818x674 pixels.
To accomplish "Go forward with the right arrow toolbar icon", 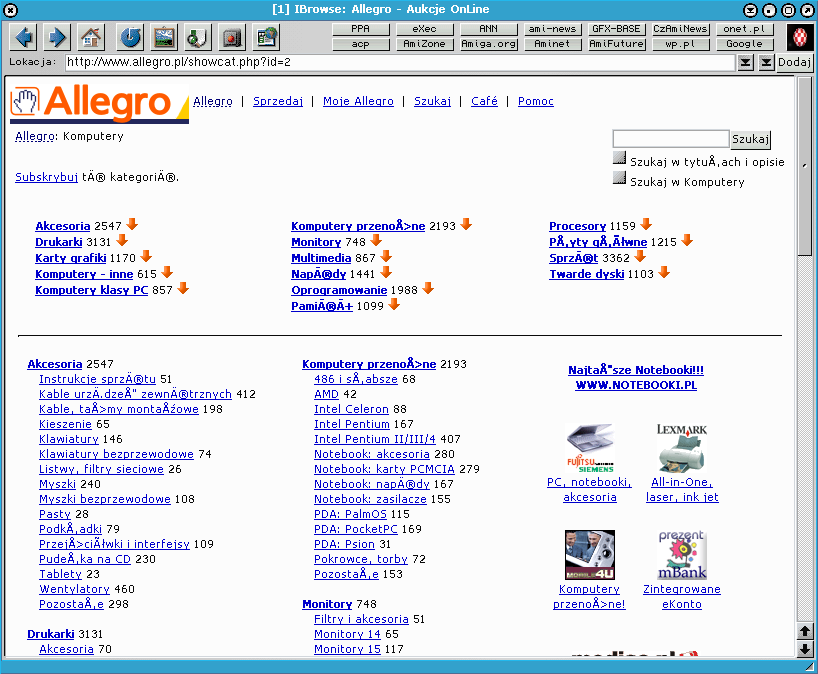I will pyautogui.click(x=57, y=37).
